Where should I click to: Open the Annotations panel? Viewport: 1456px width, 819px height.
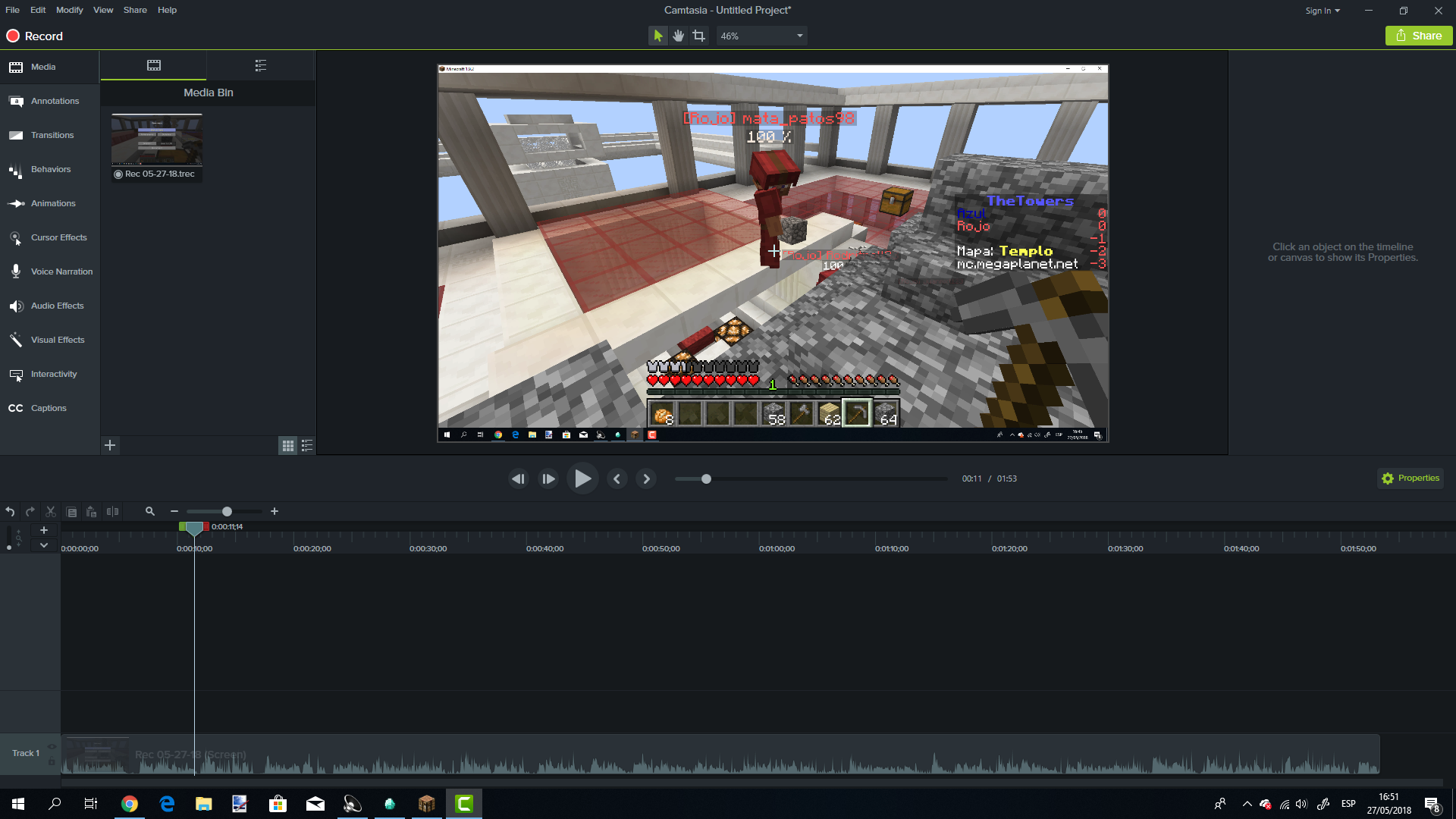[49, 101]
